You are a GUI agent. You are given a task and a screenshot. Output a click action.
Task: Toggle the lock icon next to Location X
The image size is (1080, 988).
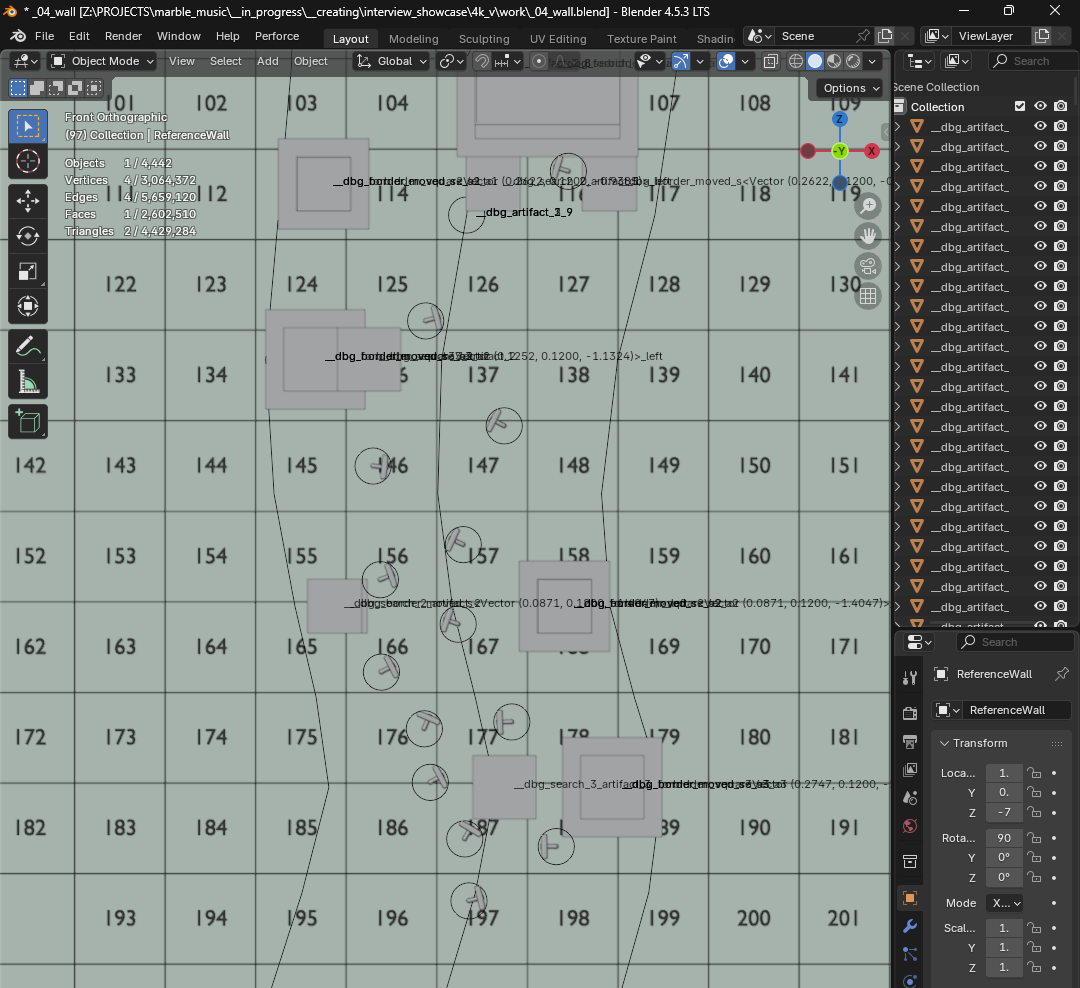[x=1034, y=772]
